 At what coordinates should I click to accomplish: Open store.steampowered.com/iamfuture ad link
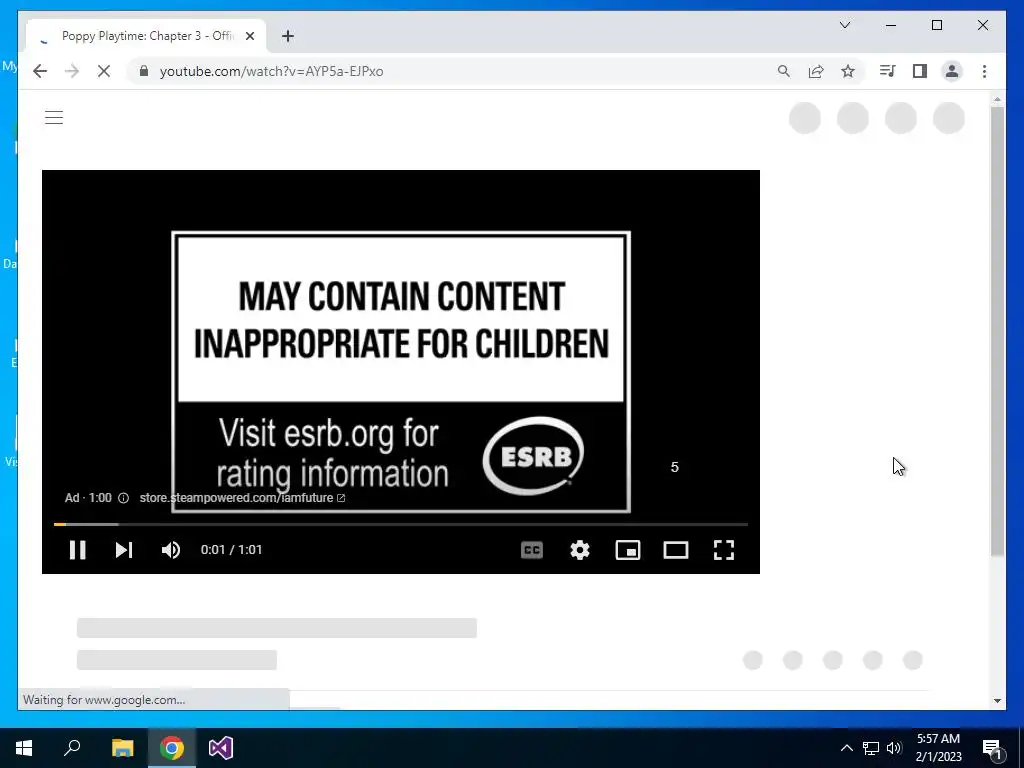[242, 498]
